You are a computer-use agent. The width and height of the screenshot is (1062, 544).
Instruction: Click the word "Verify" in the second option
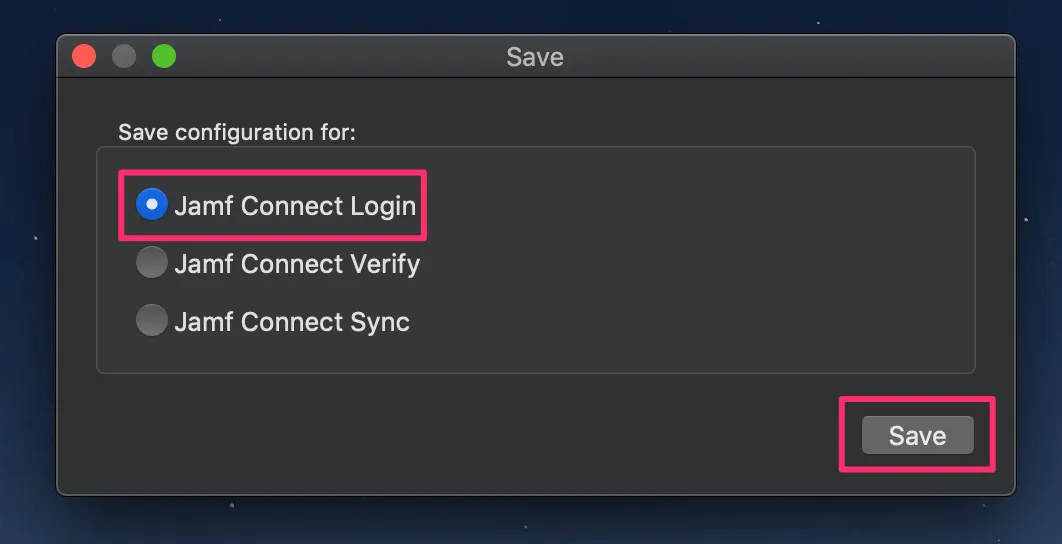384,264
